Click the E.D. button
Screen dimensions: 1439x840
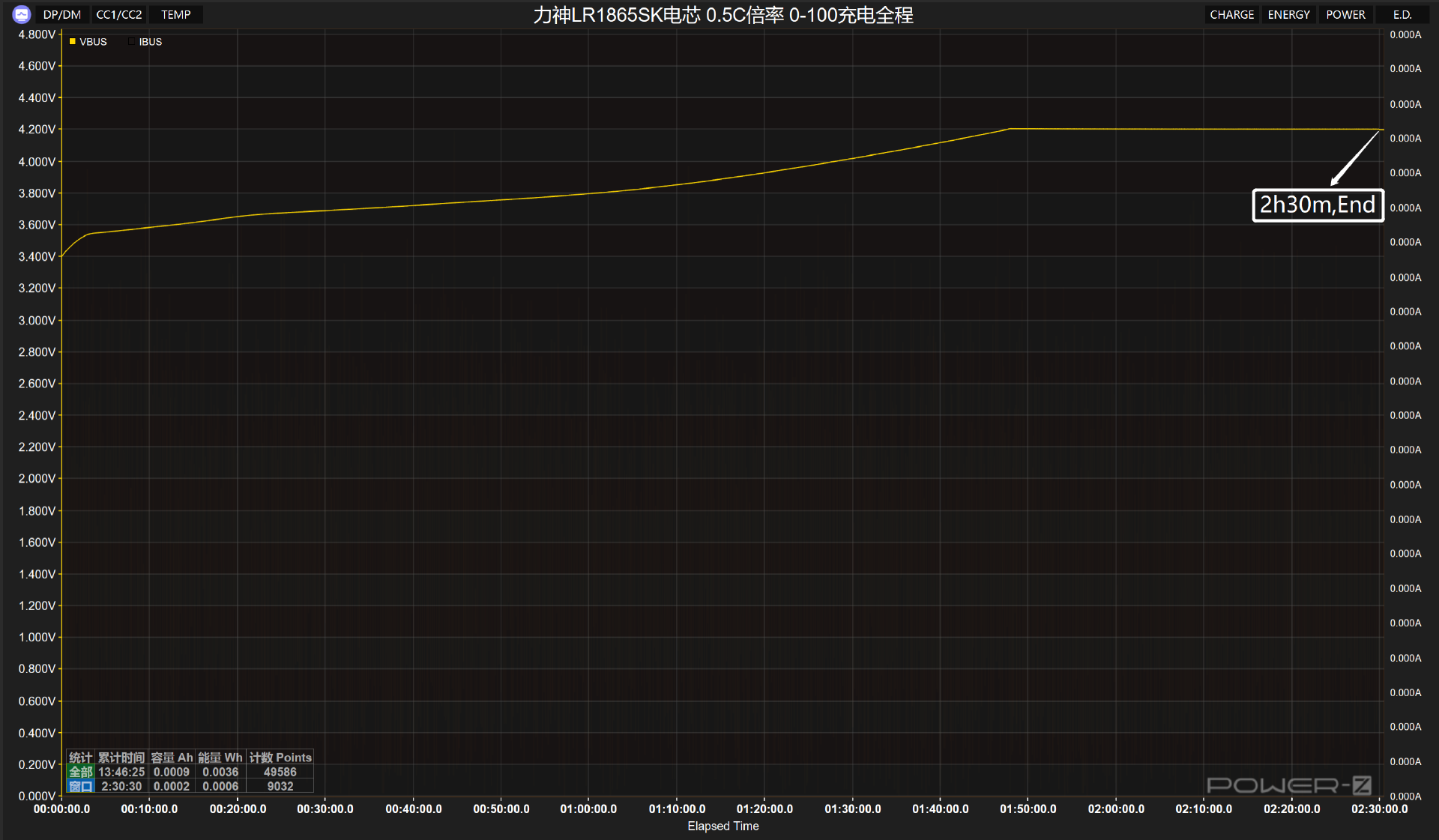[1402, 15]
